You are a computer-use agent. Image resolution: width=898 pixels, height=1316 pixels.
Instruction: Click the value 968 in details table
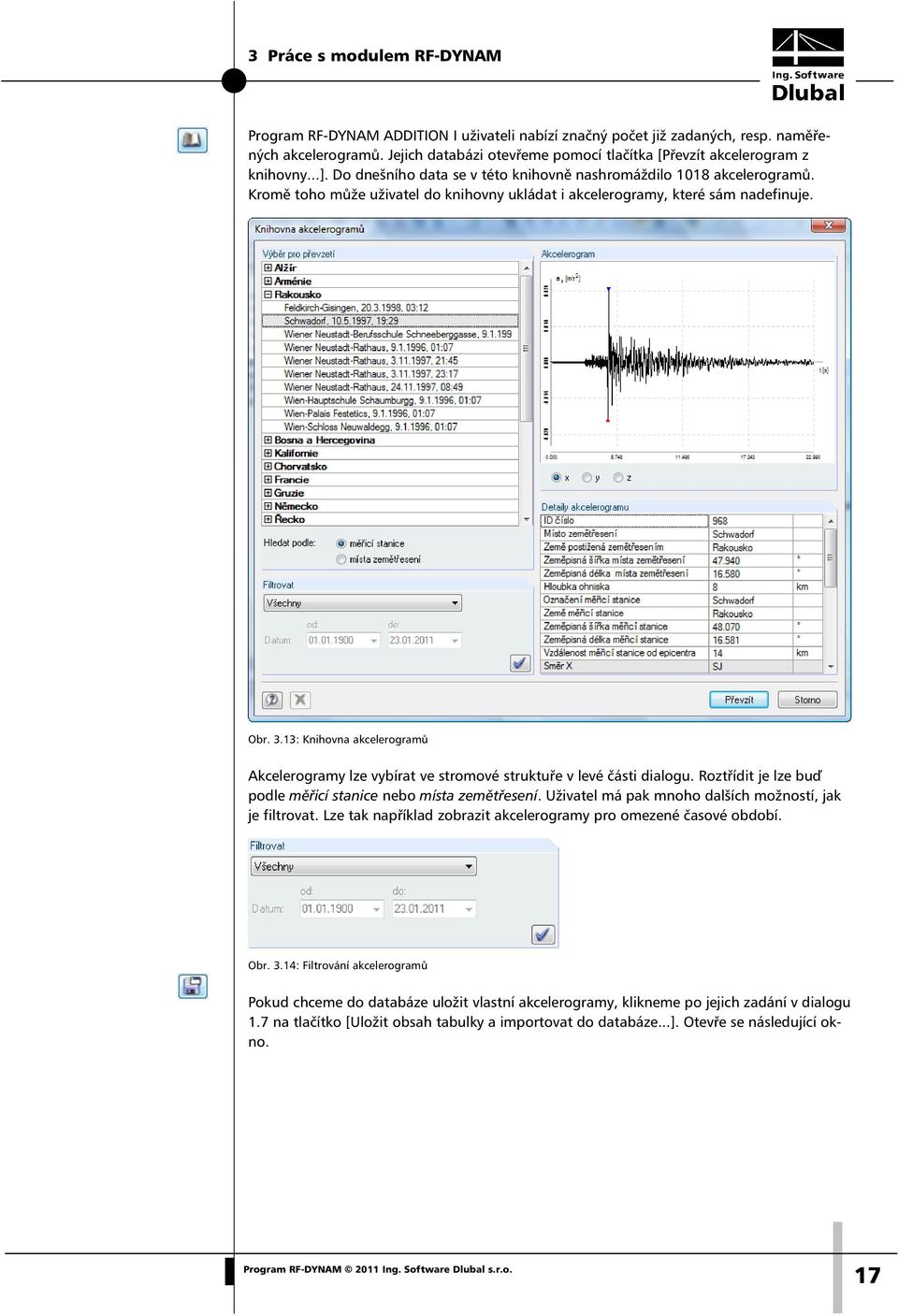tap(719, 521)
